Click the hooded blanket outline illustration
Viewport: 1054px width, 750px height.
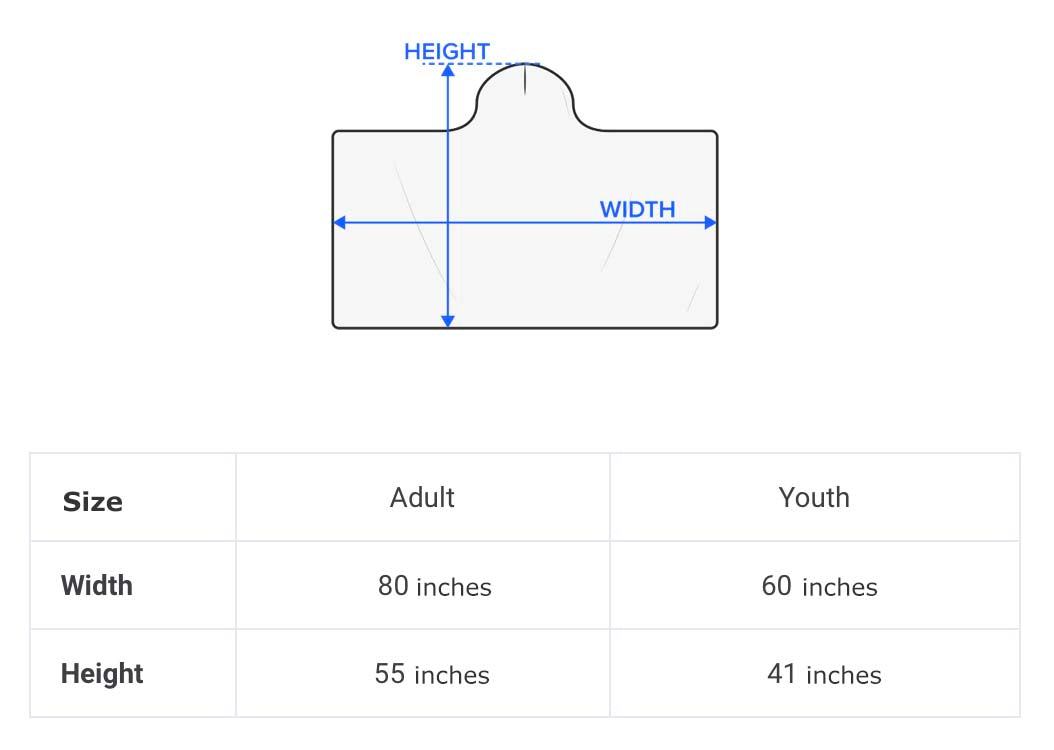(x=525, y=196)
